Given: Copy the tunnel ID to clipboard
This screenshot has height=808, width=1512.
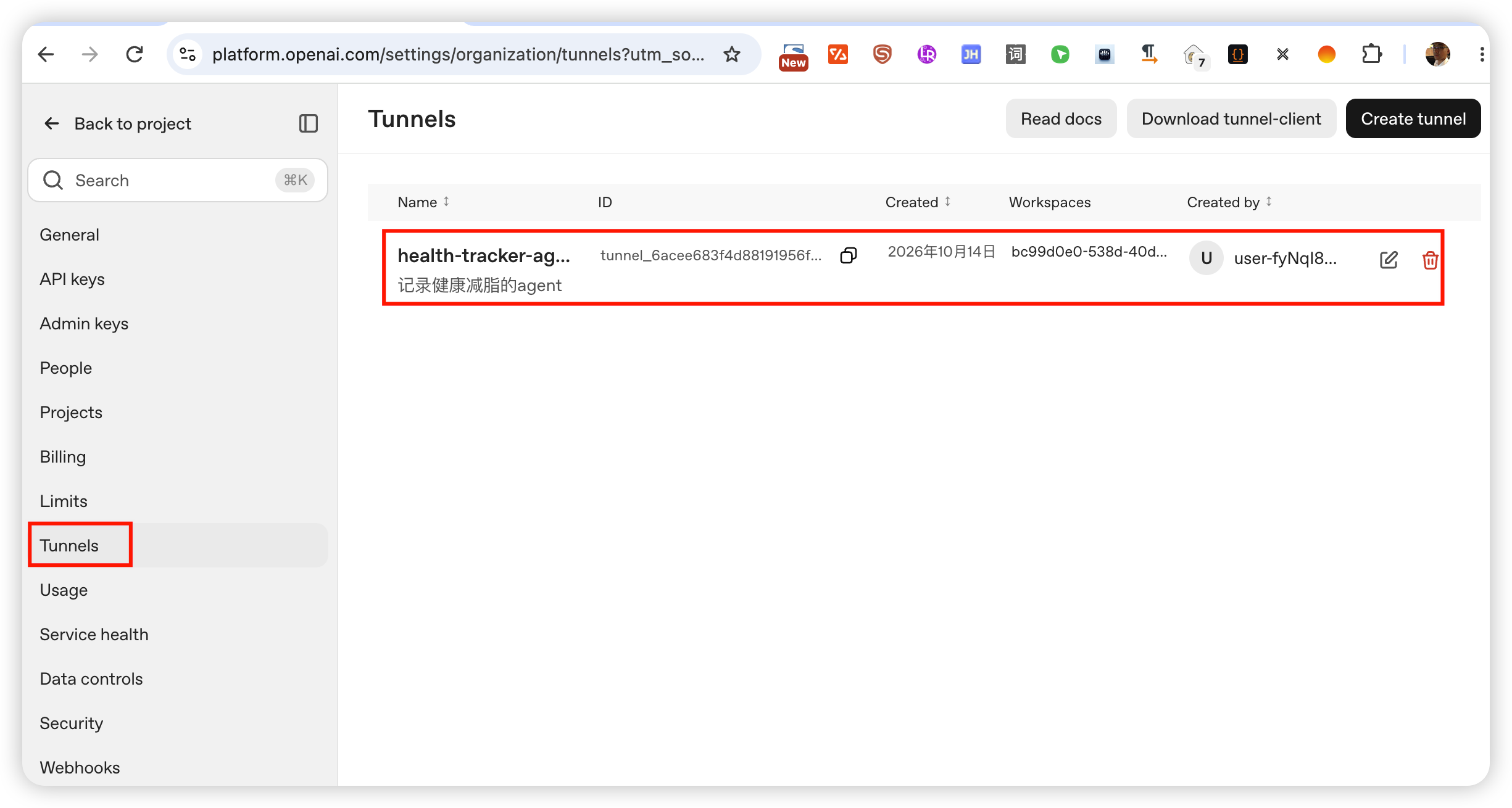Looking at the screenshot, I should point(849,255).
